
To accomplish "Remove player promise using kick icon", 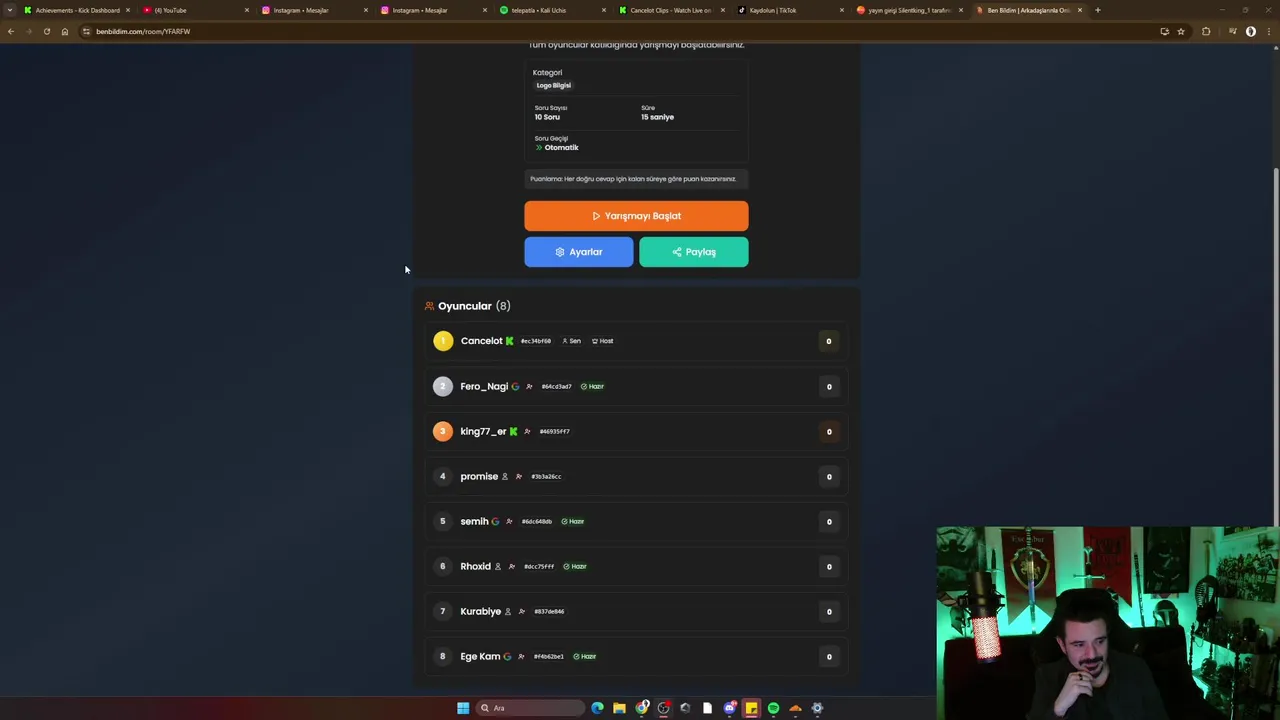I will tap(518, 477).
